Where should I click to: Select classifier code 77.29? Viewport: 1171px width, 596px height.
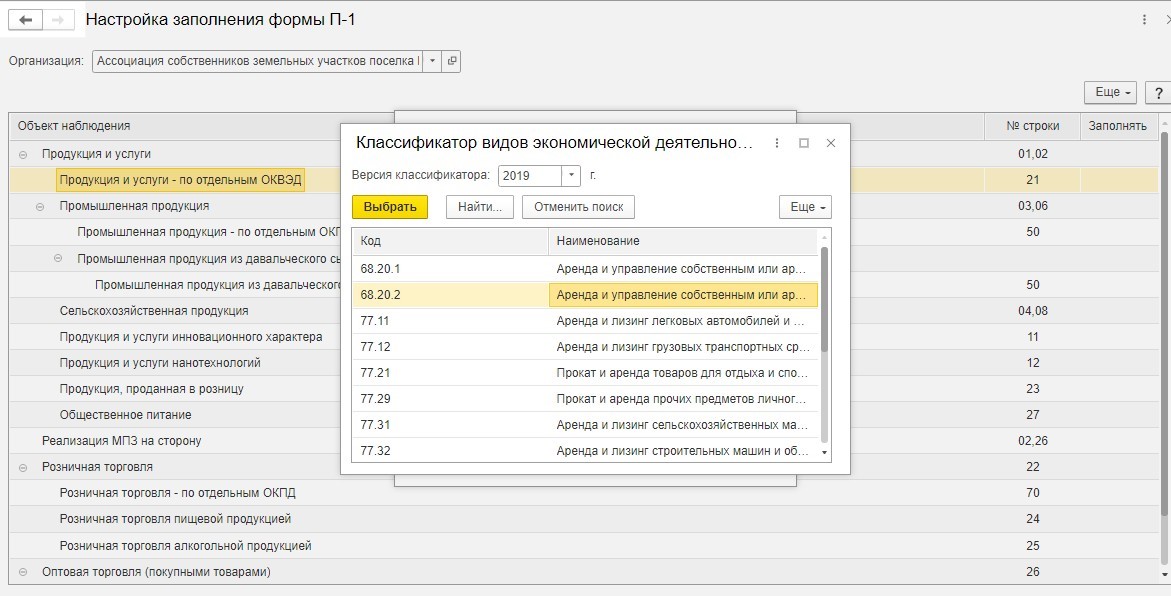(375, 399)
